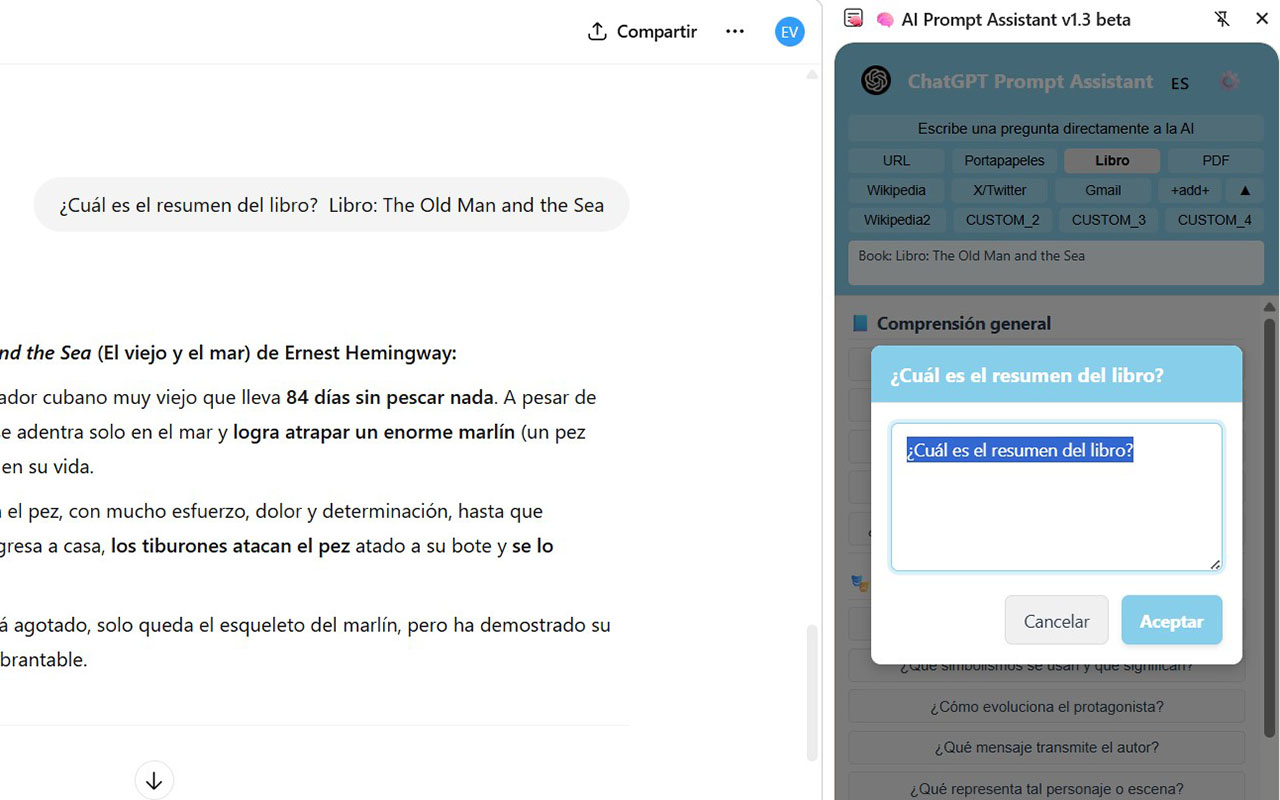The width and height of the screenshot is (1280, 800).
Task: Select the CUSTOM_2 tab
Action: pos(1002,220)
